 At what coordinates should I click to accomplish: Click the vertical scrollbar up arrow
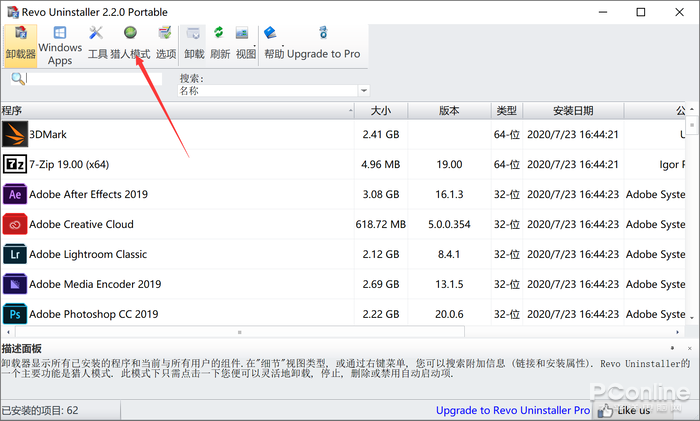pos(692,109)
